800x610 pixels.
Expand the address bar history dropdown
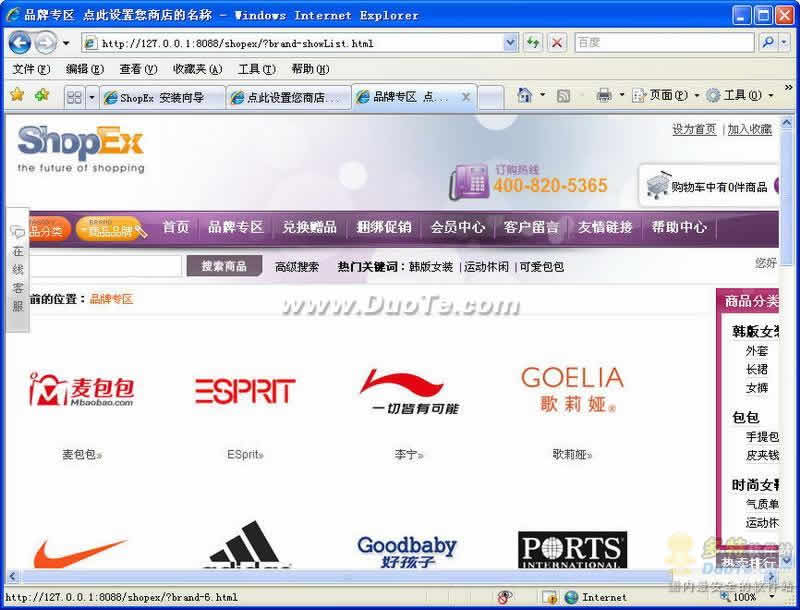(x=510, y=43)
